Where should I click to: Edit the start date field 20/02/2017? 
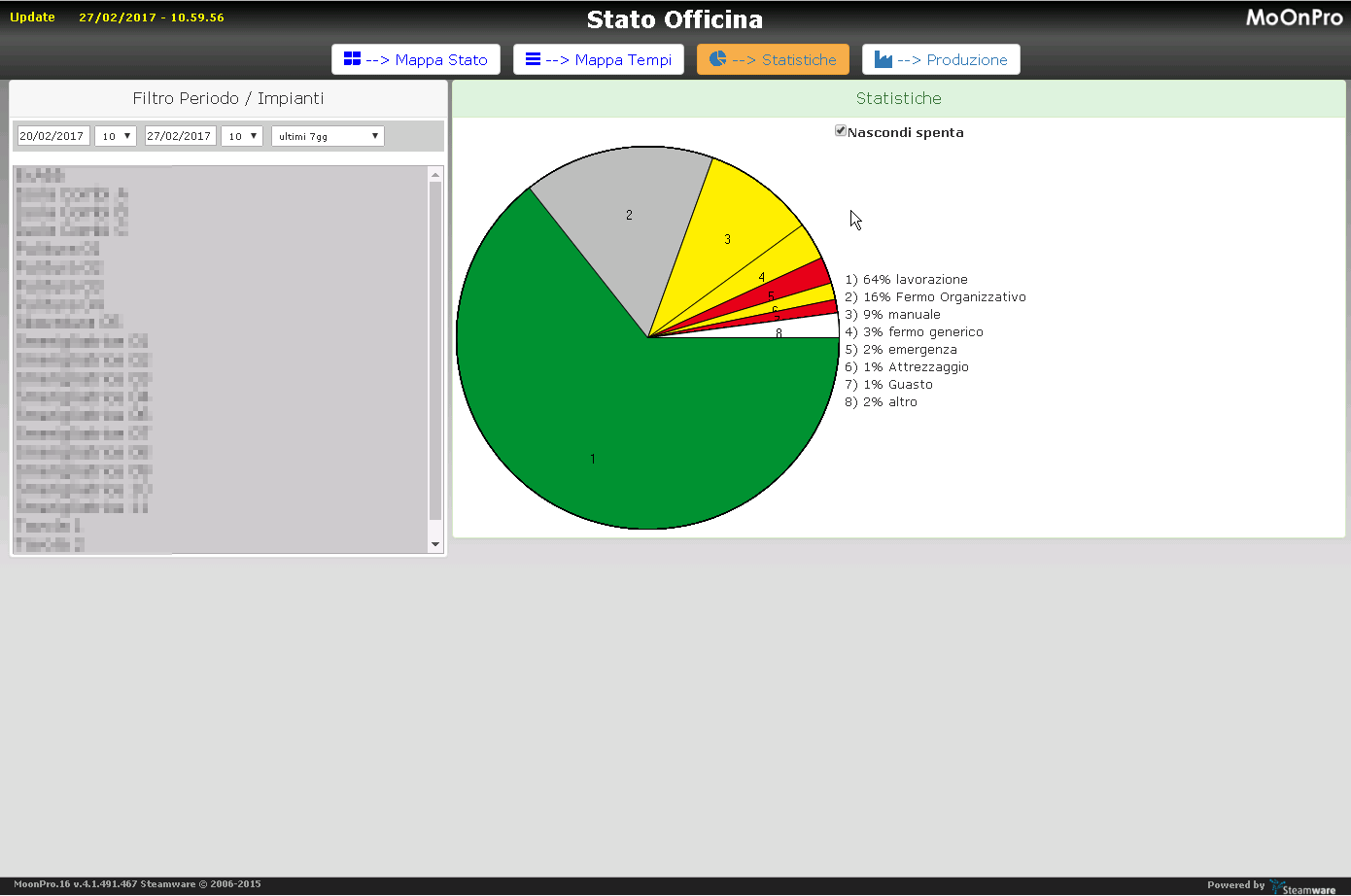(x=53, y=136)
